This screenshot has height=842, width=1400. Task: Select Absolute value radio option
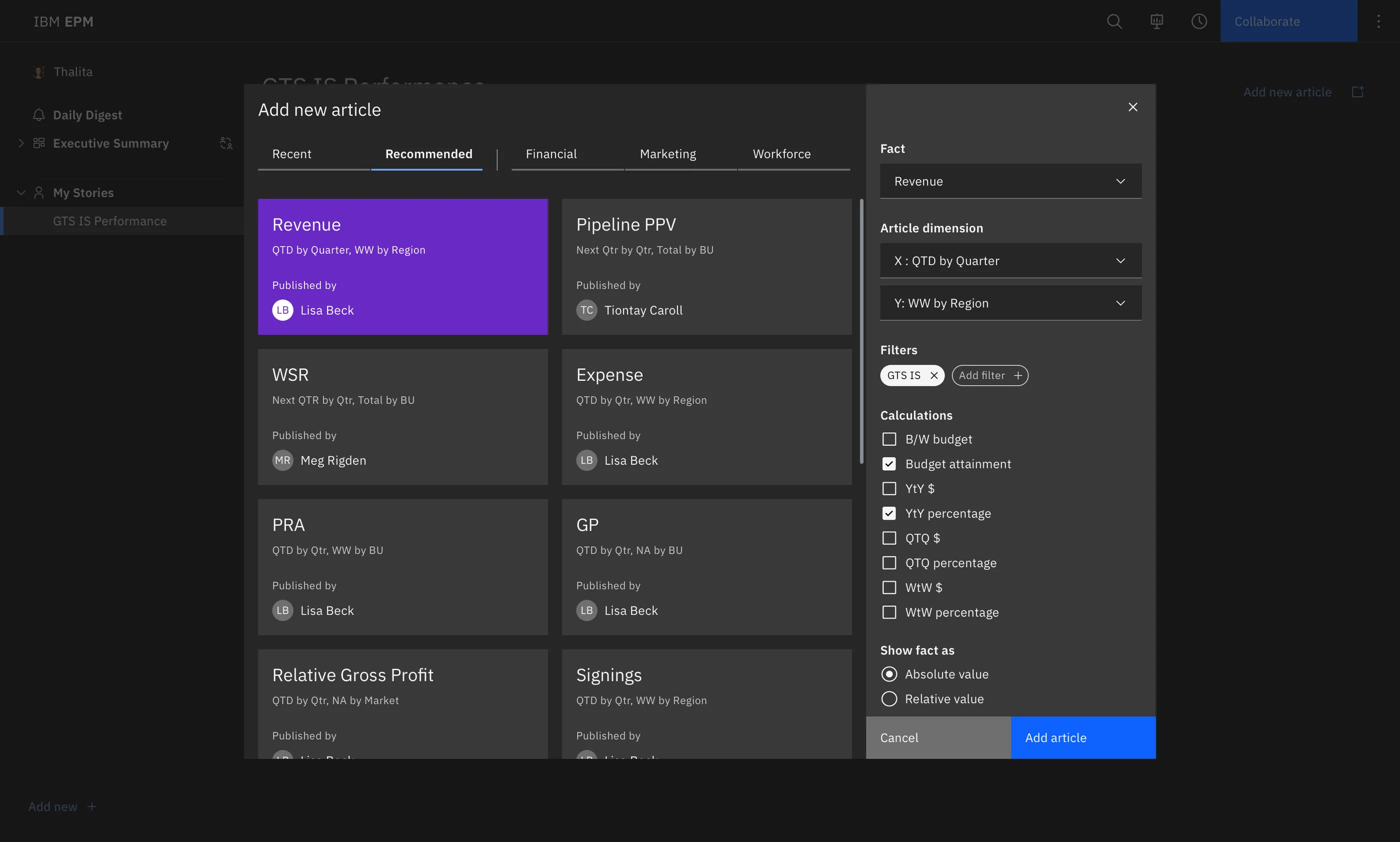coord(889,674)
